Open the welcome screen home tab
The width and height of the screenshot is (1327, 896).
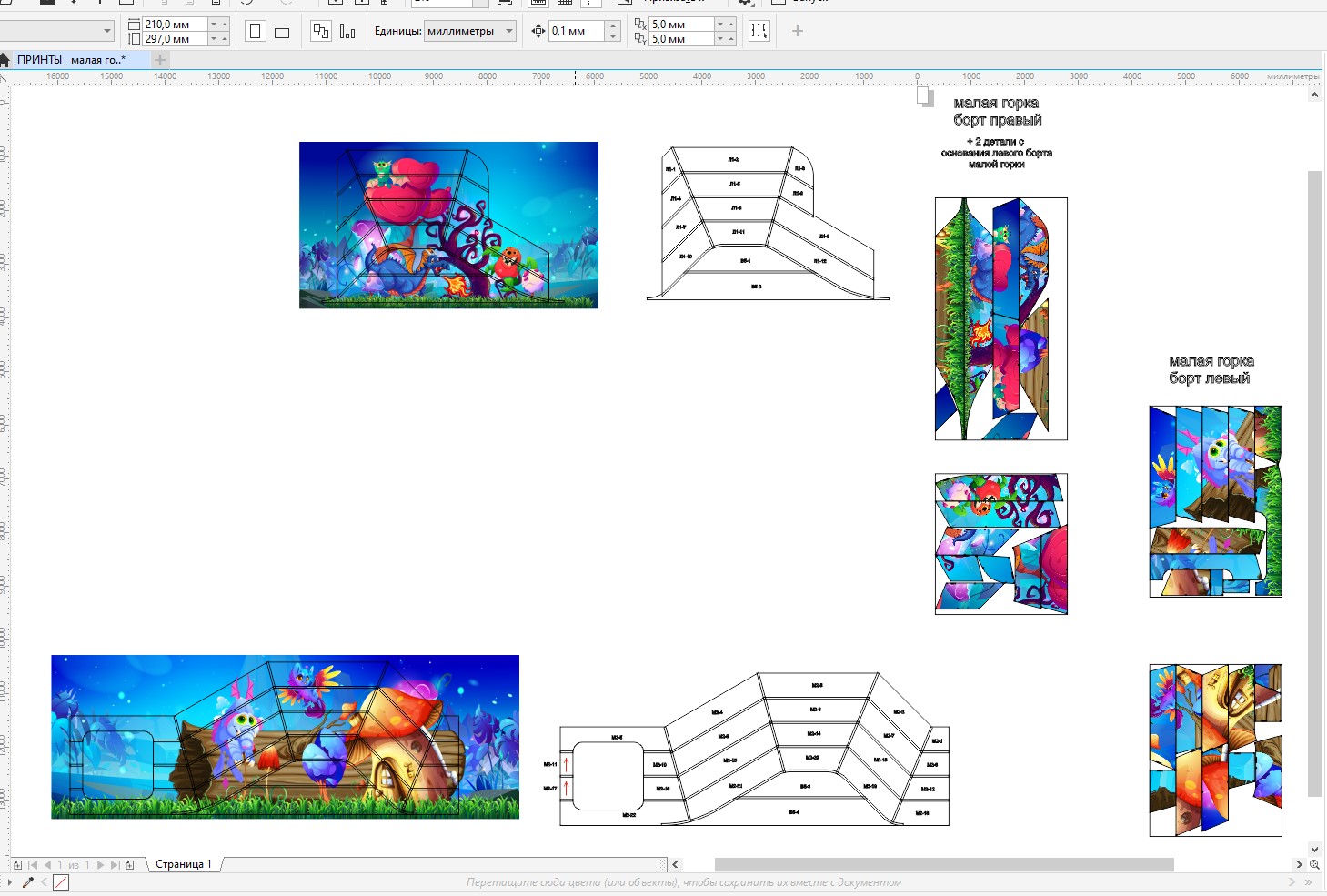coord(5,60)
